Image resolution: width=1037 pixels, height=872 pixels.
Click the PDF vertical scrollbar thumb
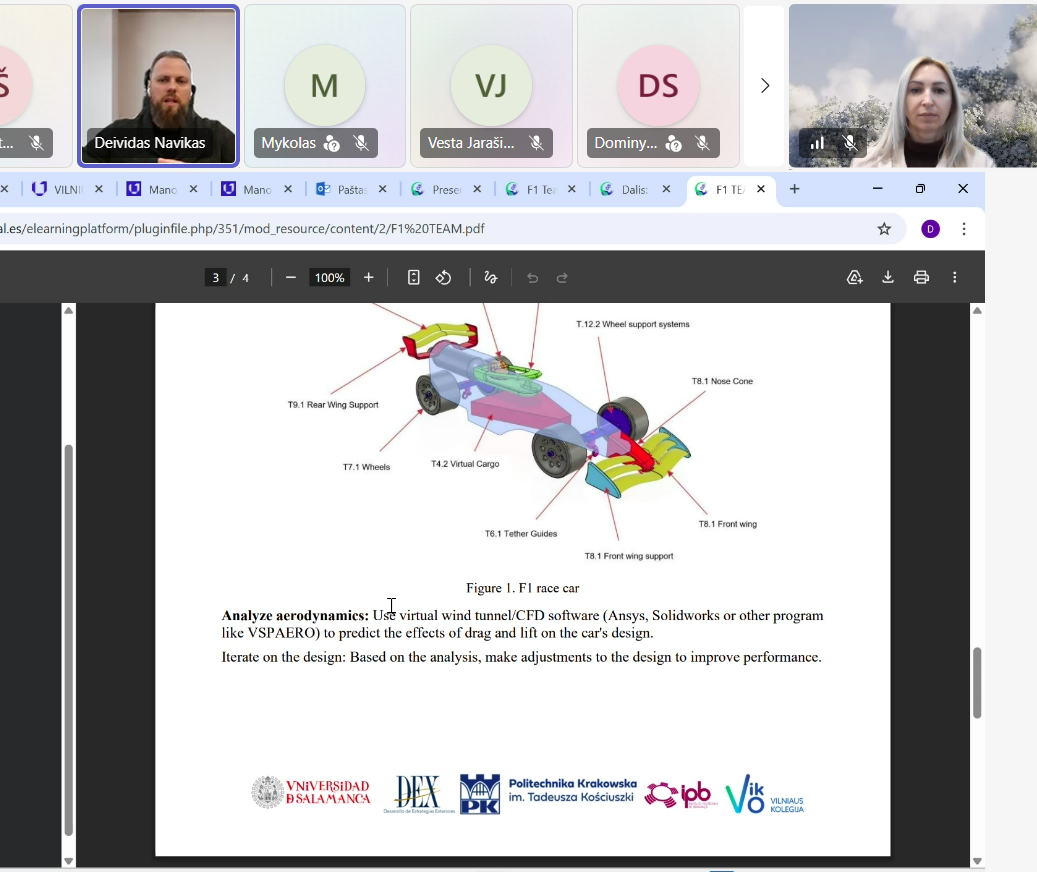point(977,682)
